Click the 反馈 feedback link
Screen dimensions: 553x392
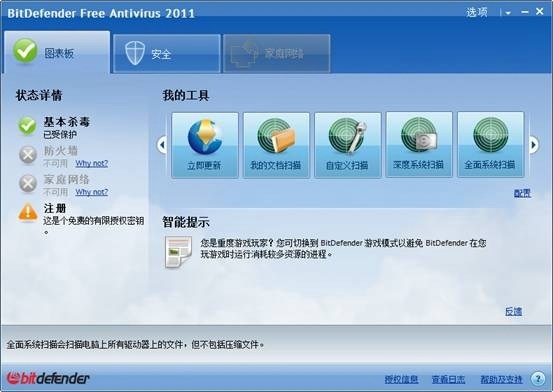513,312
